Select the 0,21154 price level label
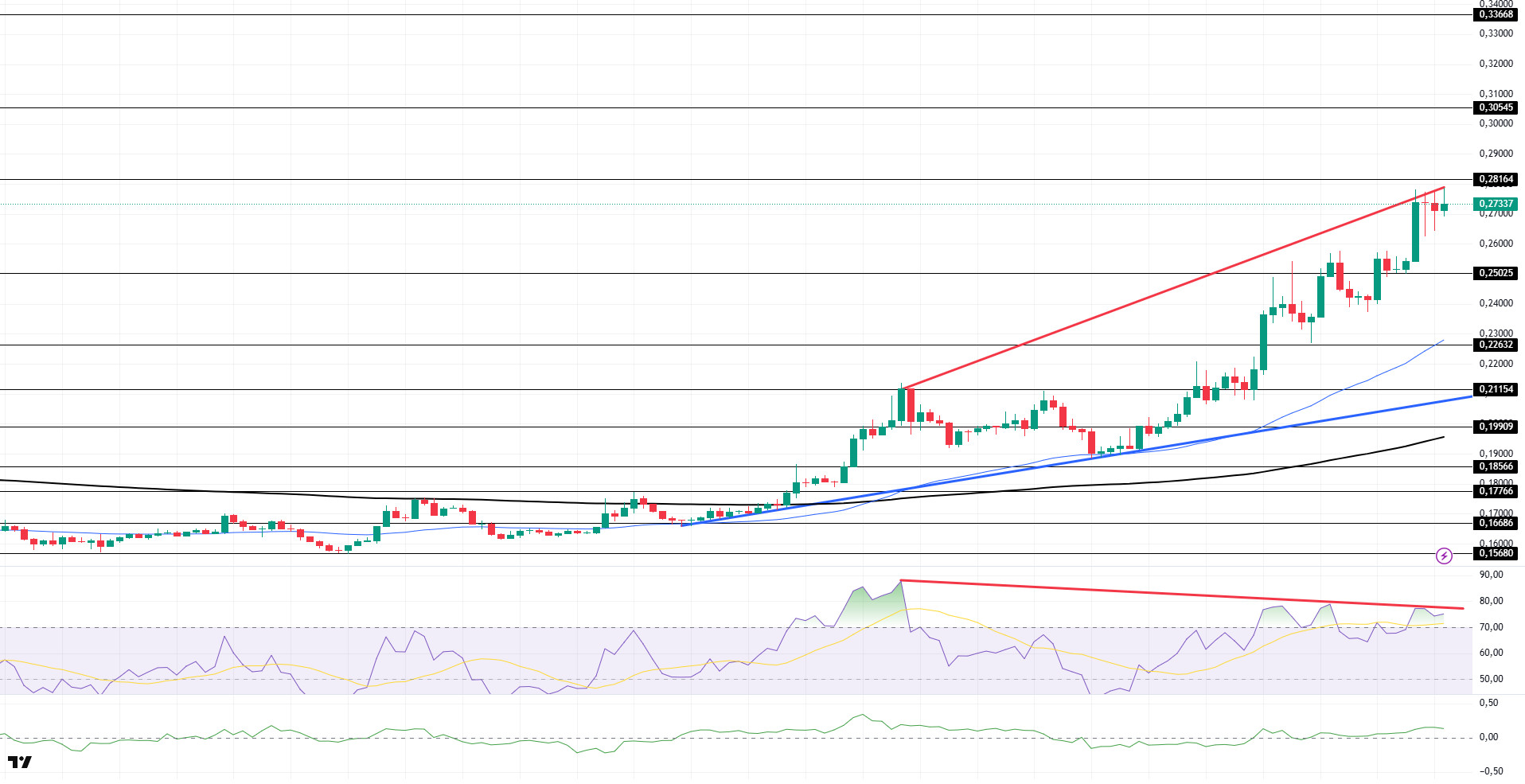The height and width of the screenshot is (784, 1525). coord(1496,389)
